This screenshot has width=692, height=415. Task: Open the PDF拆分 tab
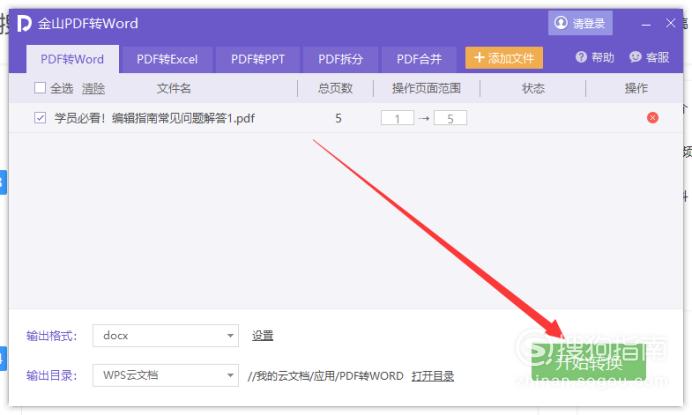click(340, 59)
